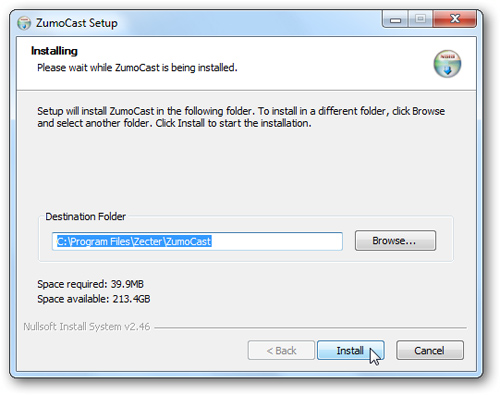
Task: Click the greyed-out maximize window button
Action: coord(420,19)
